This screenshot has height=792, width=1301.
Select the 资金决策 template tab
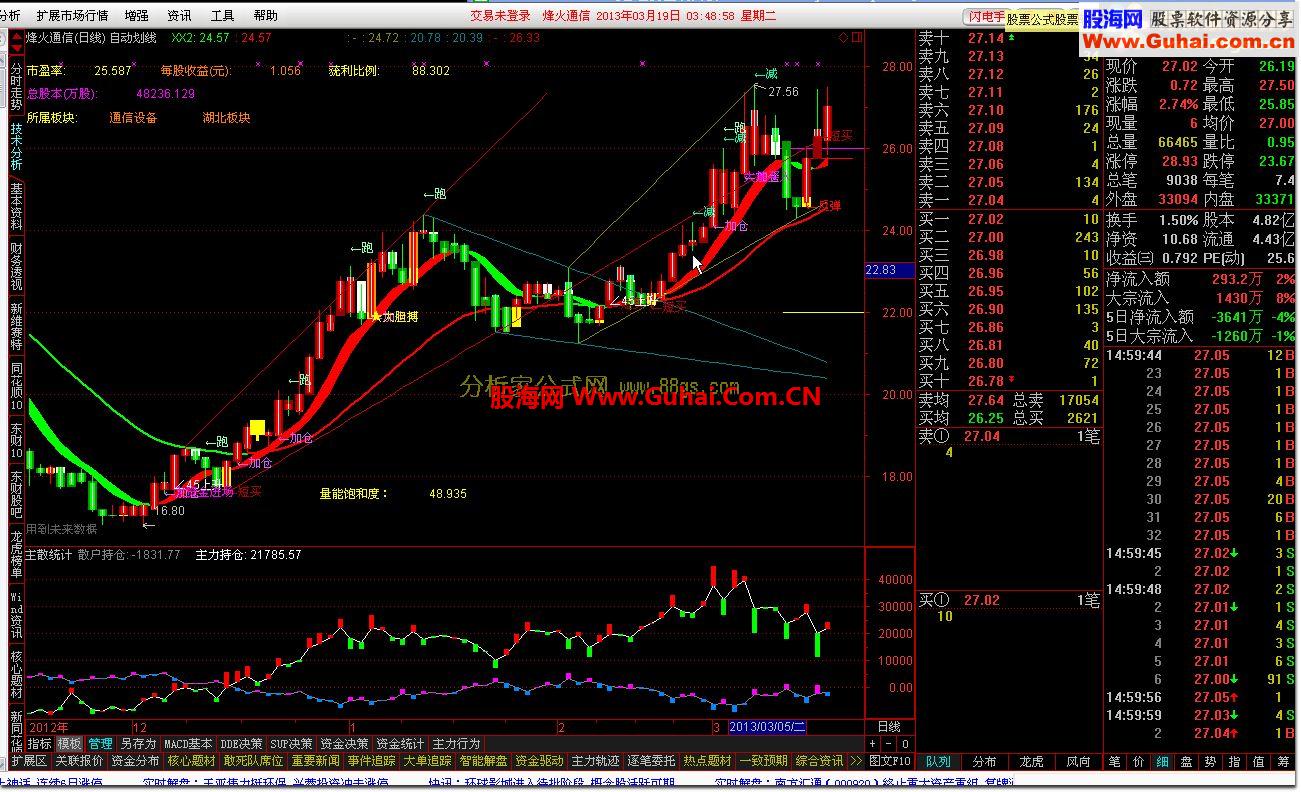[345, 744]
